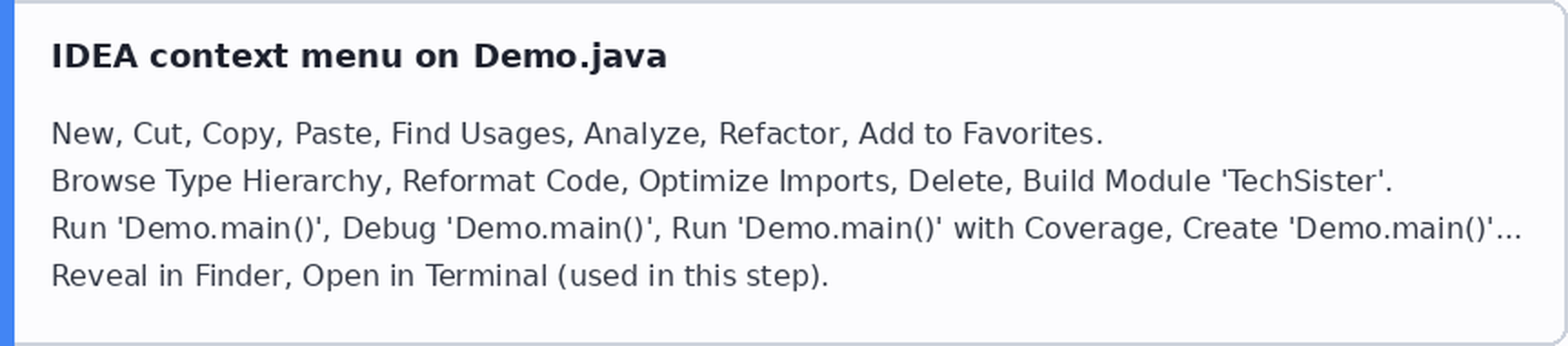Click 'Reformat Code' text
Image resolution: width=1568 pixels, height=346 pixels.
click(x=511, y=181)
